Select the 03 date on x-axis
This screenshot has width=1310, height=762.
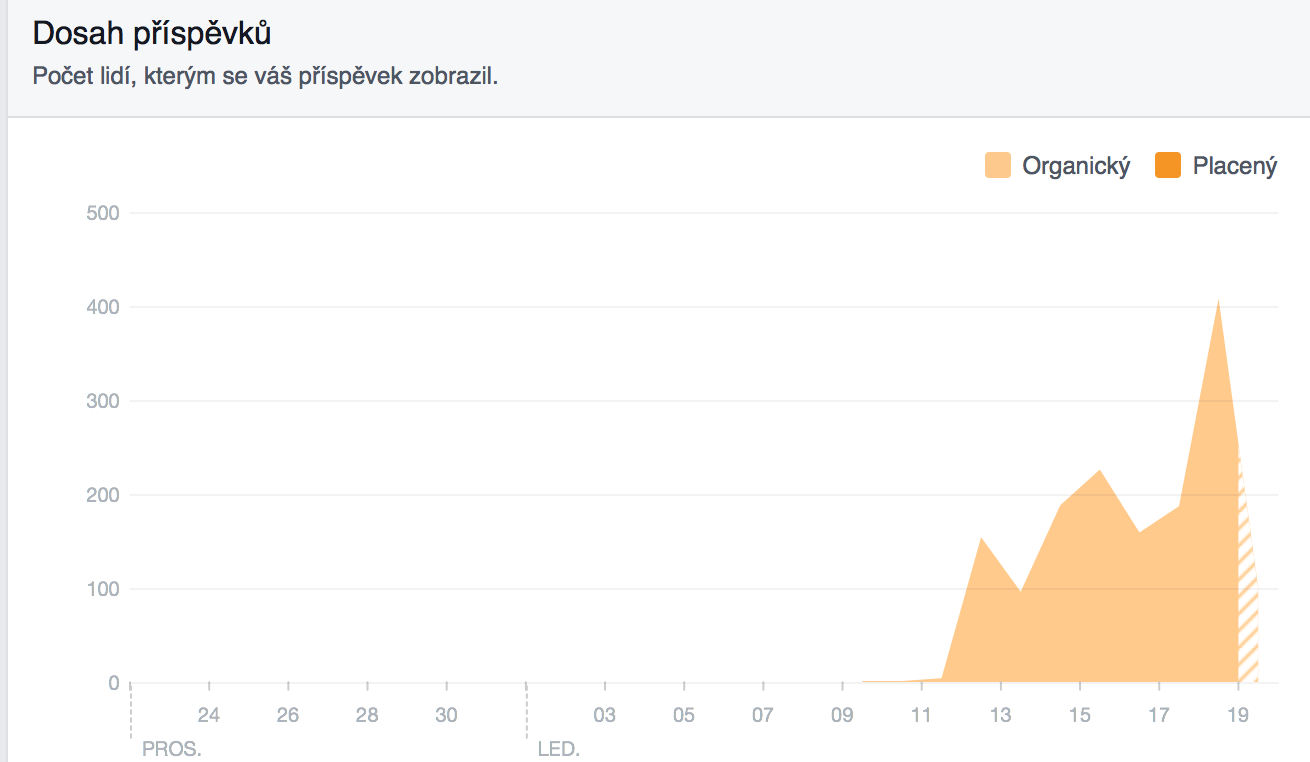[605, 715]
